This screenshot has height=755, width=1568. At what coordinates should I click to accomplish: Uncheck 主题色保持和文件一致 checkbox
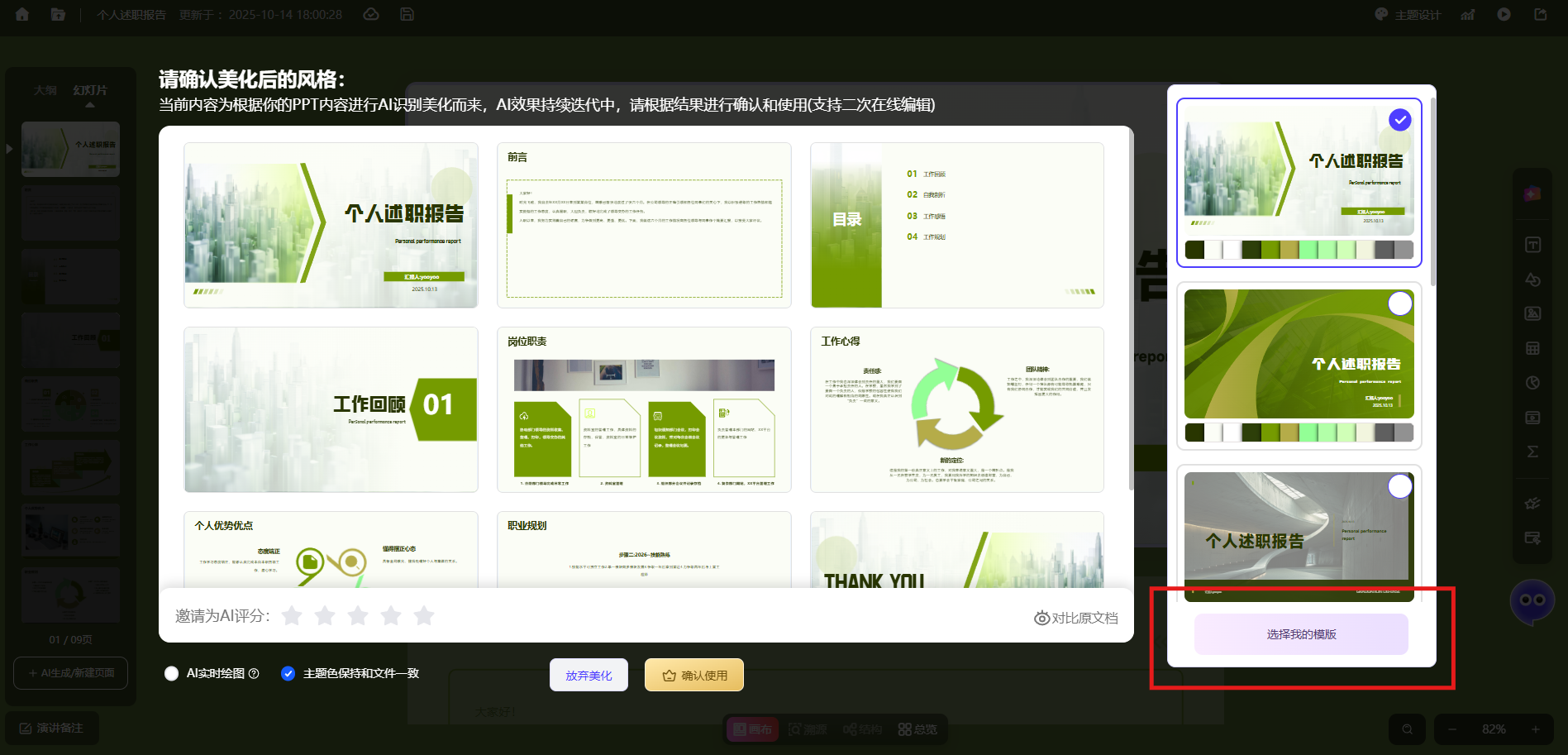coord(288,673)
